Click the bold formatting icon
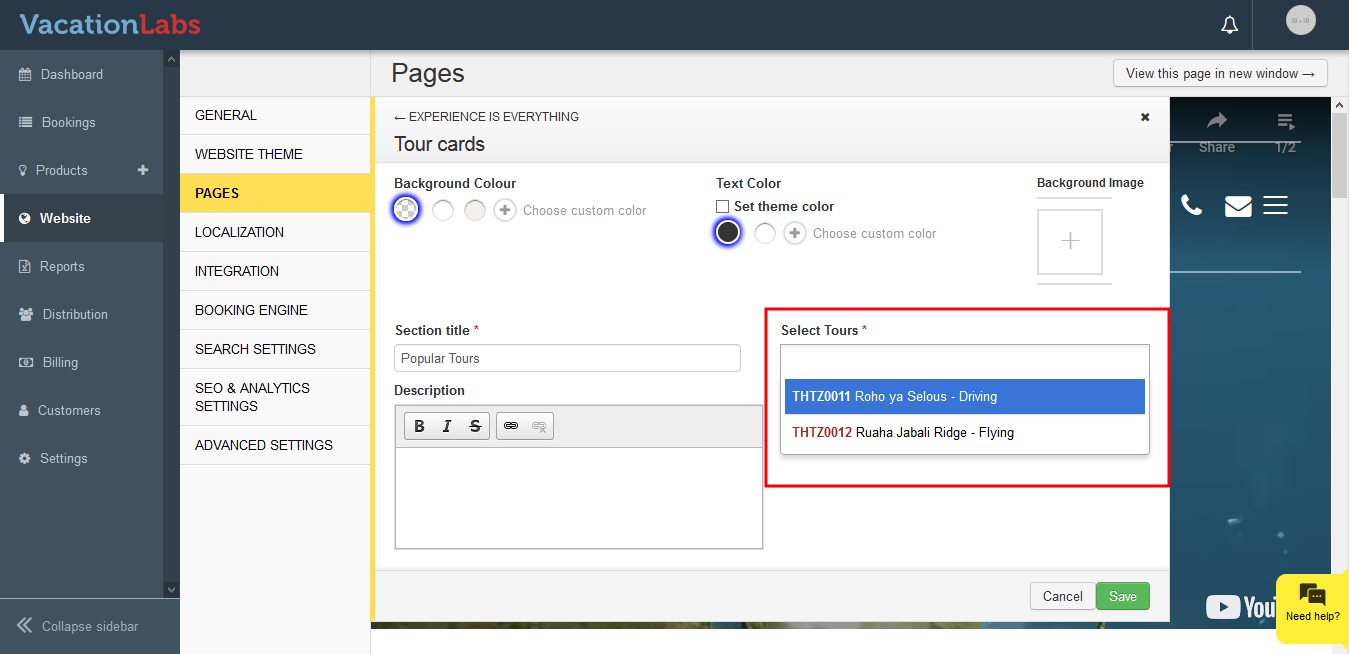1349x654 pixels. pos(420,426)
